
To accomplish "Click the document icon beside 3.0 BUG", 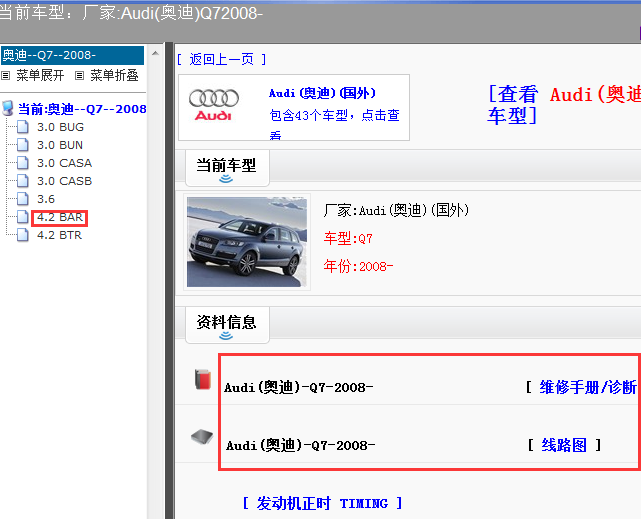I will coord(23,127).
